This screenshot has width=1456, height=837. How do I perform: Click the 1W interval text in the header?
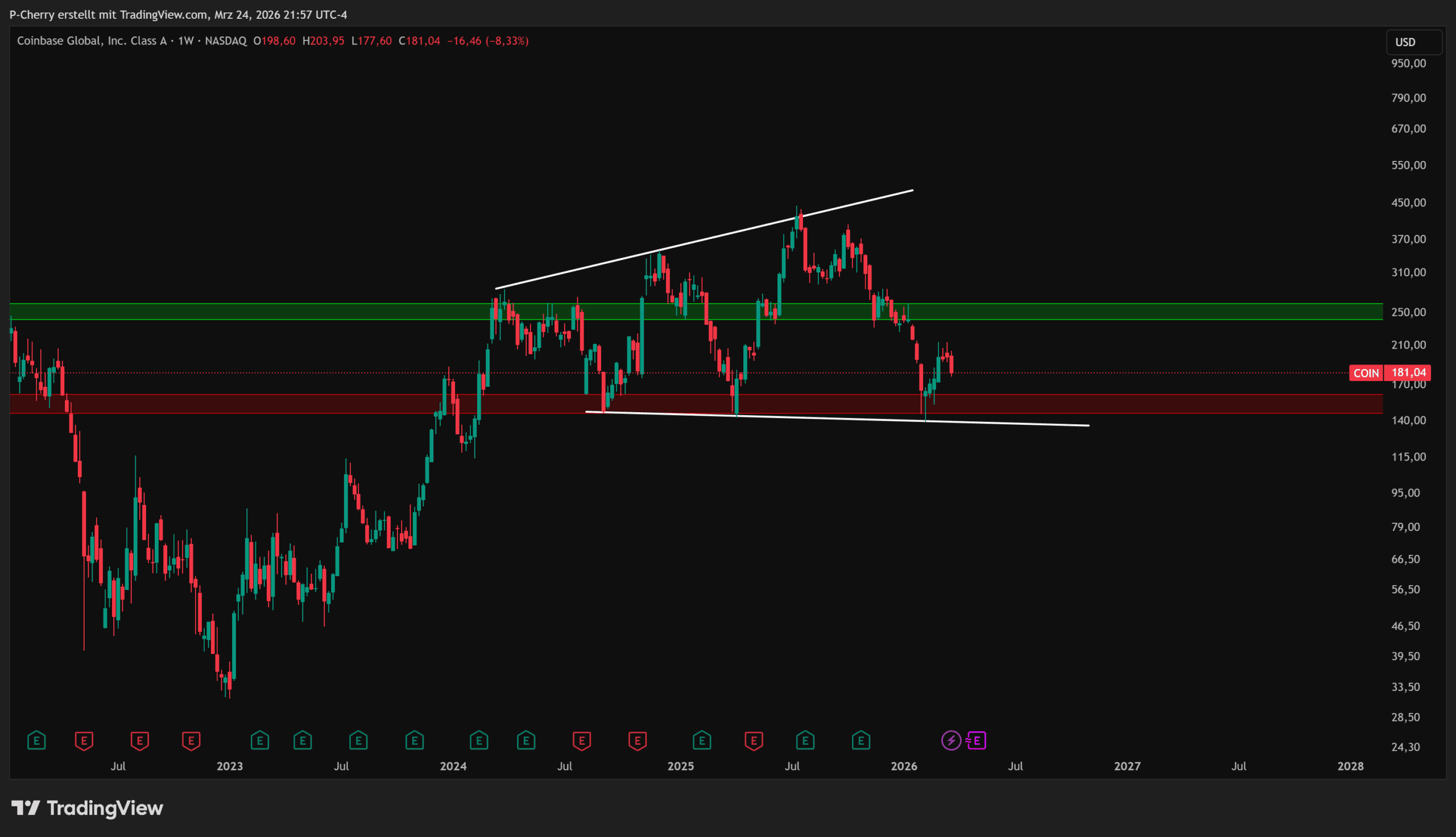[x=185, y=41]
